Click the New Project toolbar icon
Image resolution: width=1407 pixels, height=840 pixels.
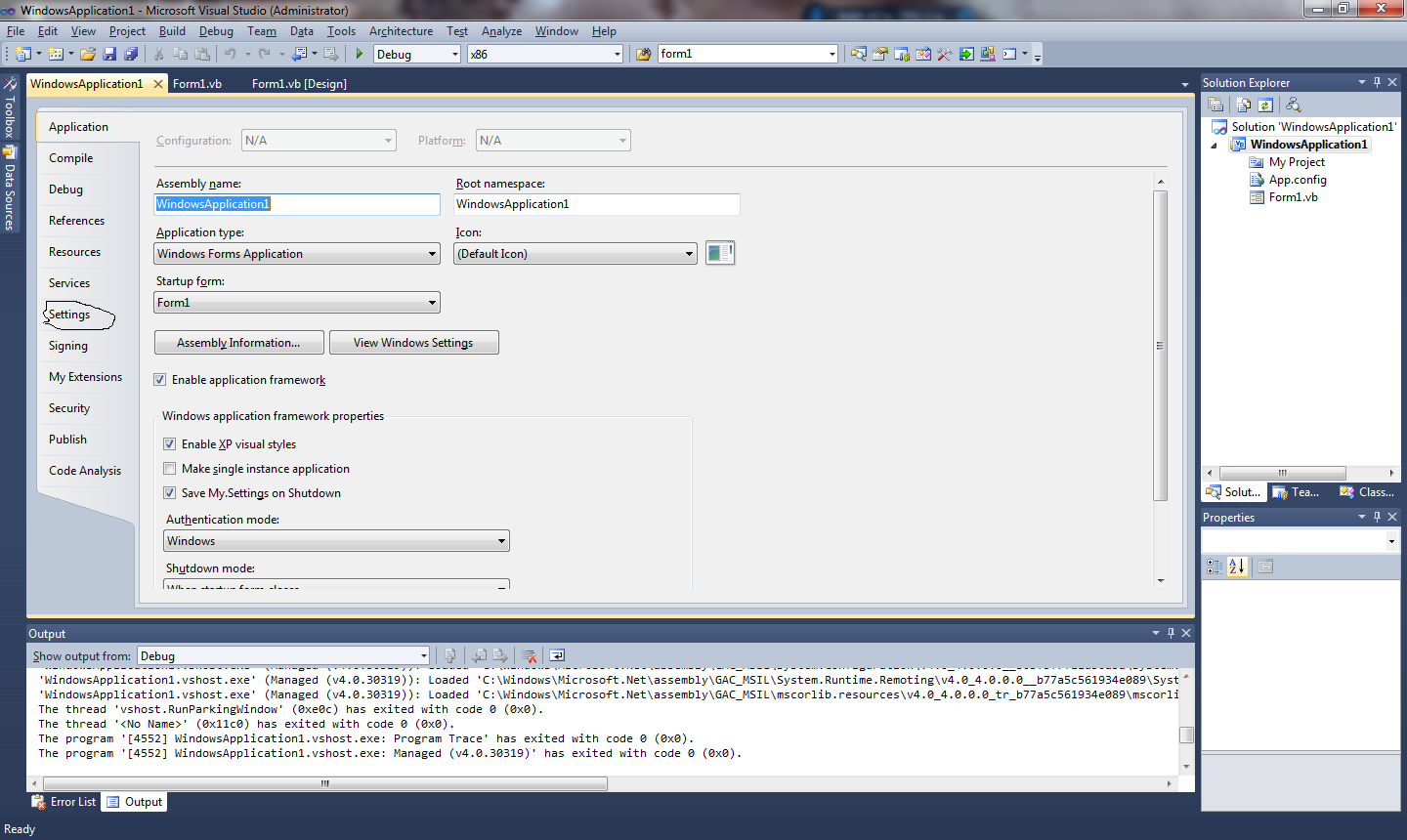23,54
